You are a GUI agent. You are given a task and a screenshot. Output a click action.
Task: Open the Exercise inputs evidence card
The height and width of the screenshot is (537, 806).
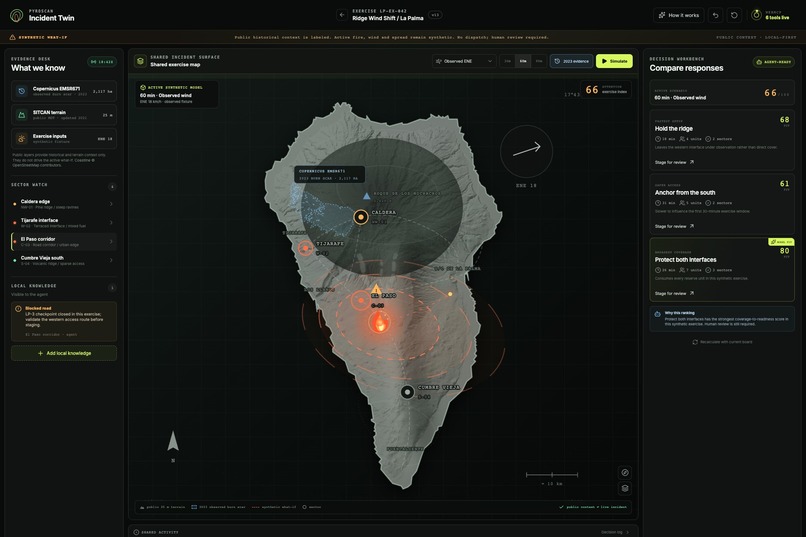[64, 139]
